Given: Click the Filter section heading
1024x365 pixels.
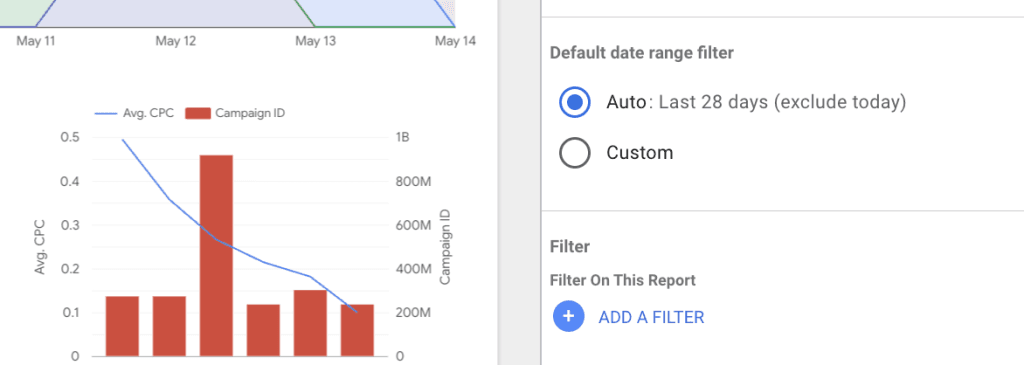Looking at the screenshot, I should click(569, 246).
